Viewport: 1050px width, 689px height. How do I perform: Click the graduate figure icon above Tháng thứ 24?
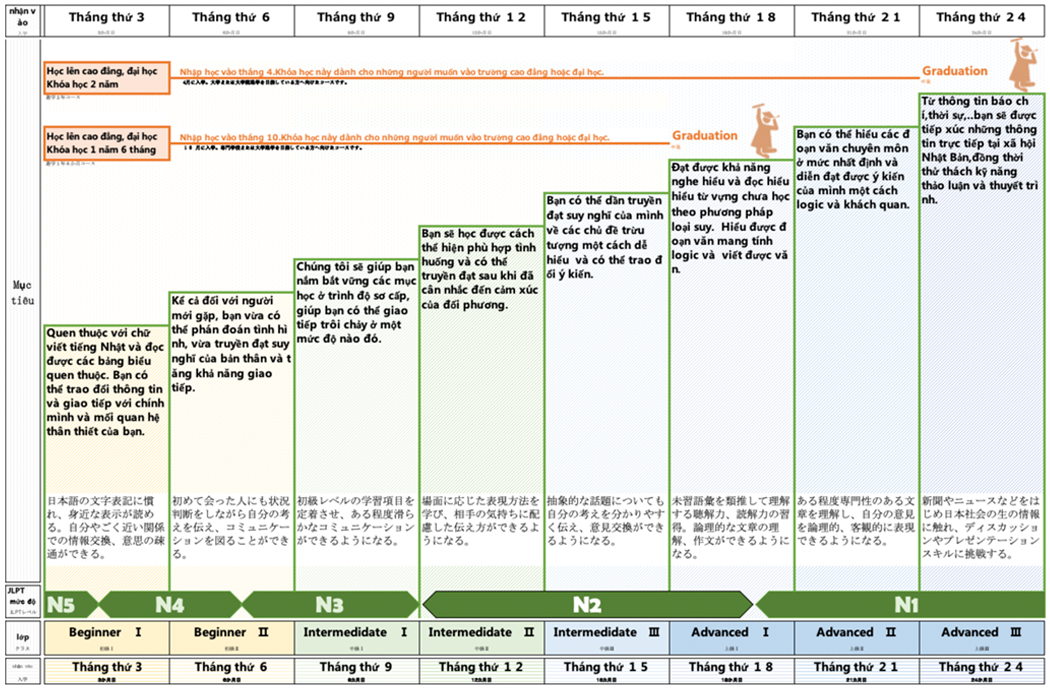click(x=1022, y=65)
